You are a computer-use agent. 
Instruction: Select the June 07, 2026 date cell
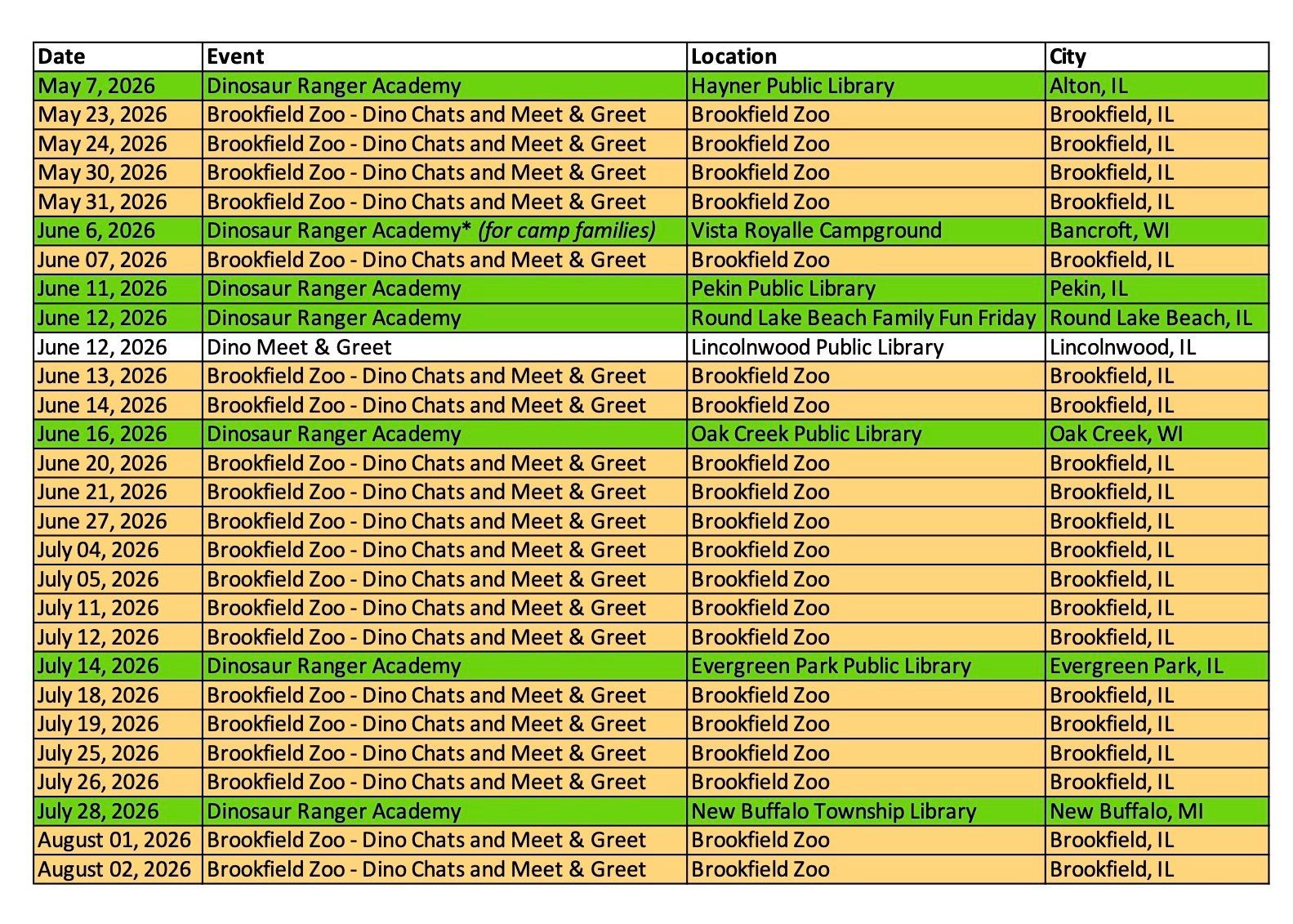[x=118, y=260]
